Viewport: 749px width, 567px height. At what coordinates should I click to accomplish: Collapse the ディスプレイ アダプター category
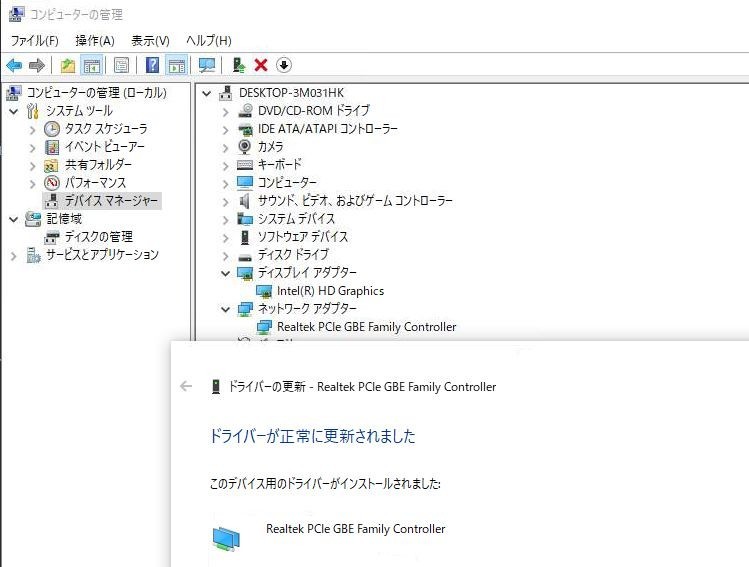tap(225, 274)
